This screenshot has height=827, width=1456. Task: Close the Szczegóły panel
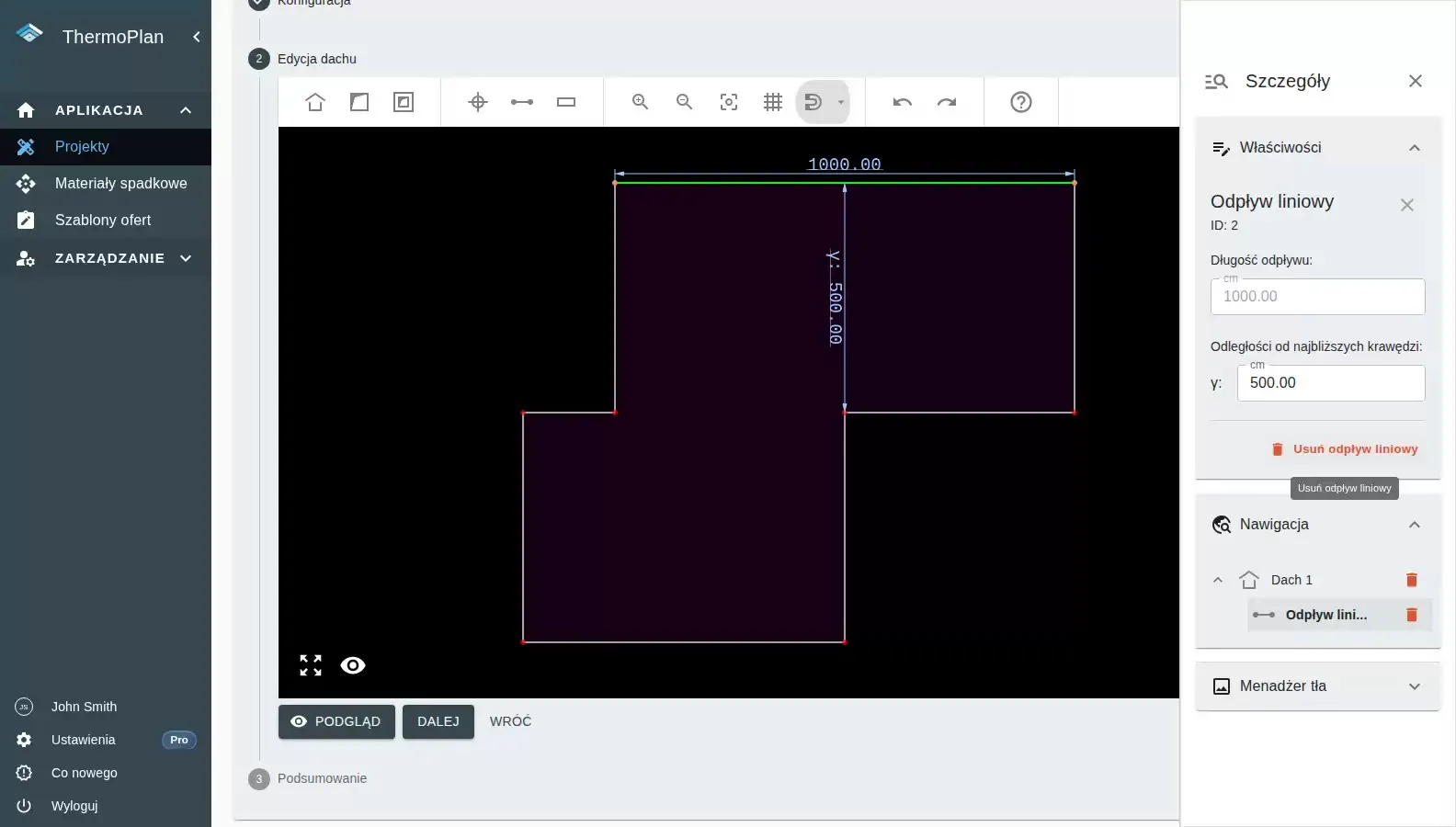click(x=1416, y=81)
